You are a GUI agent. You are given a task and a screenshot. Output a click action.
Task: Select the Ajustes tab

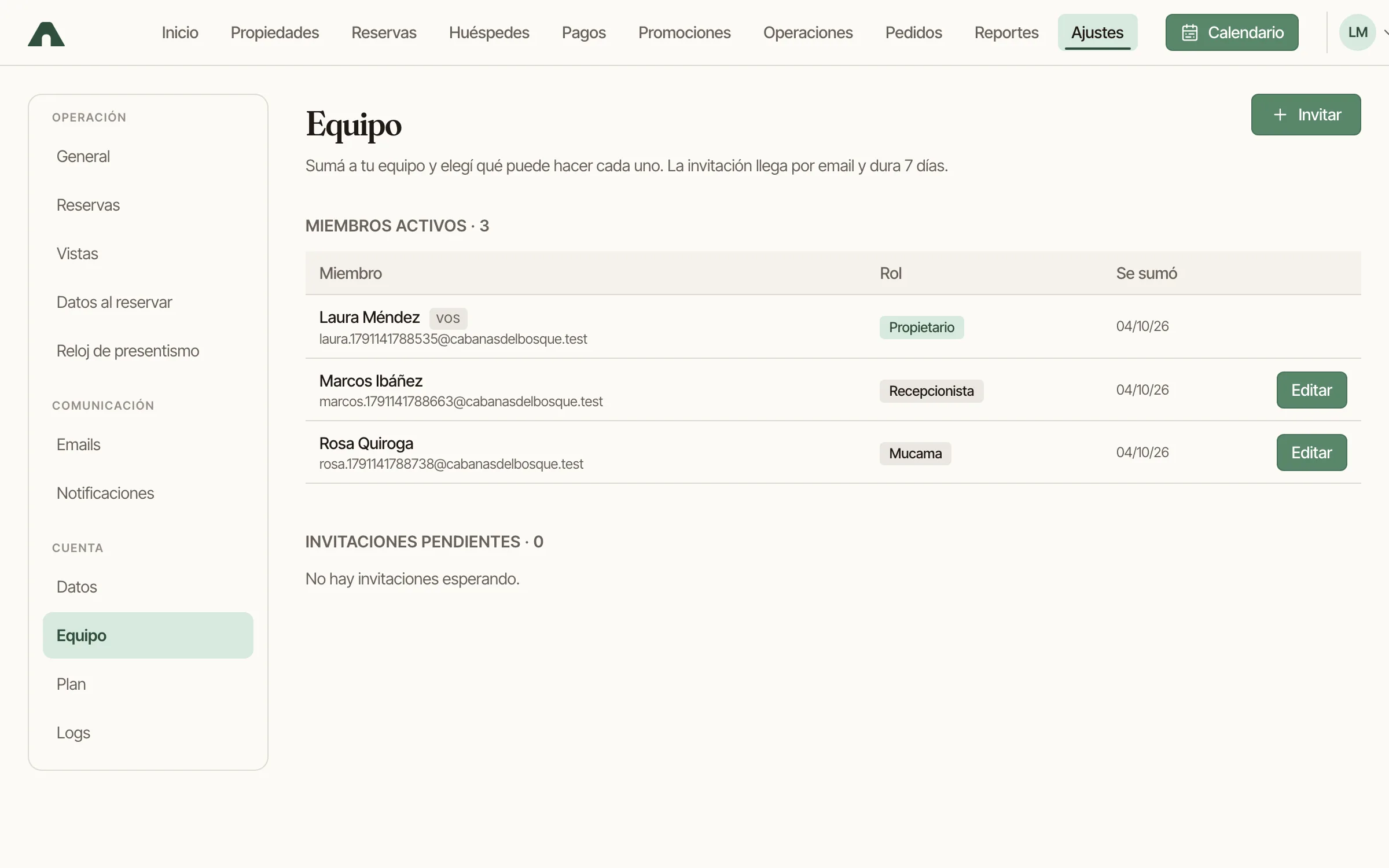coord(1097,32)
